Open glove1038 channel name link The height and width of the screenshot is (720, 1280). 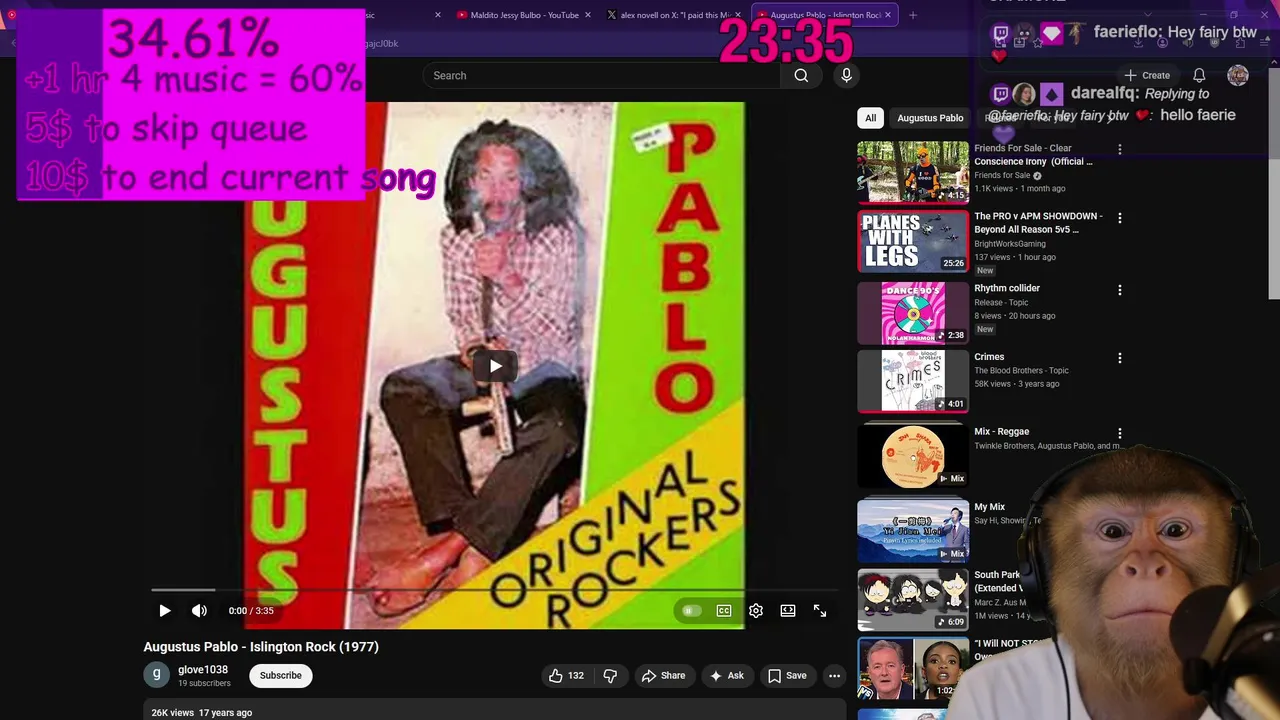(203, 670)
